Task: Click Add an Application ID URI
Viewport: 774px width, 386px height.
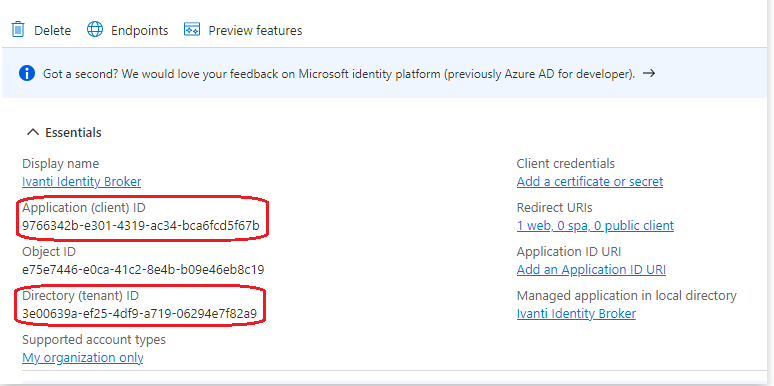Action: tap(591, 270)
